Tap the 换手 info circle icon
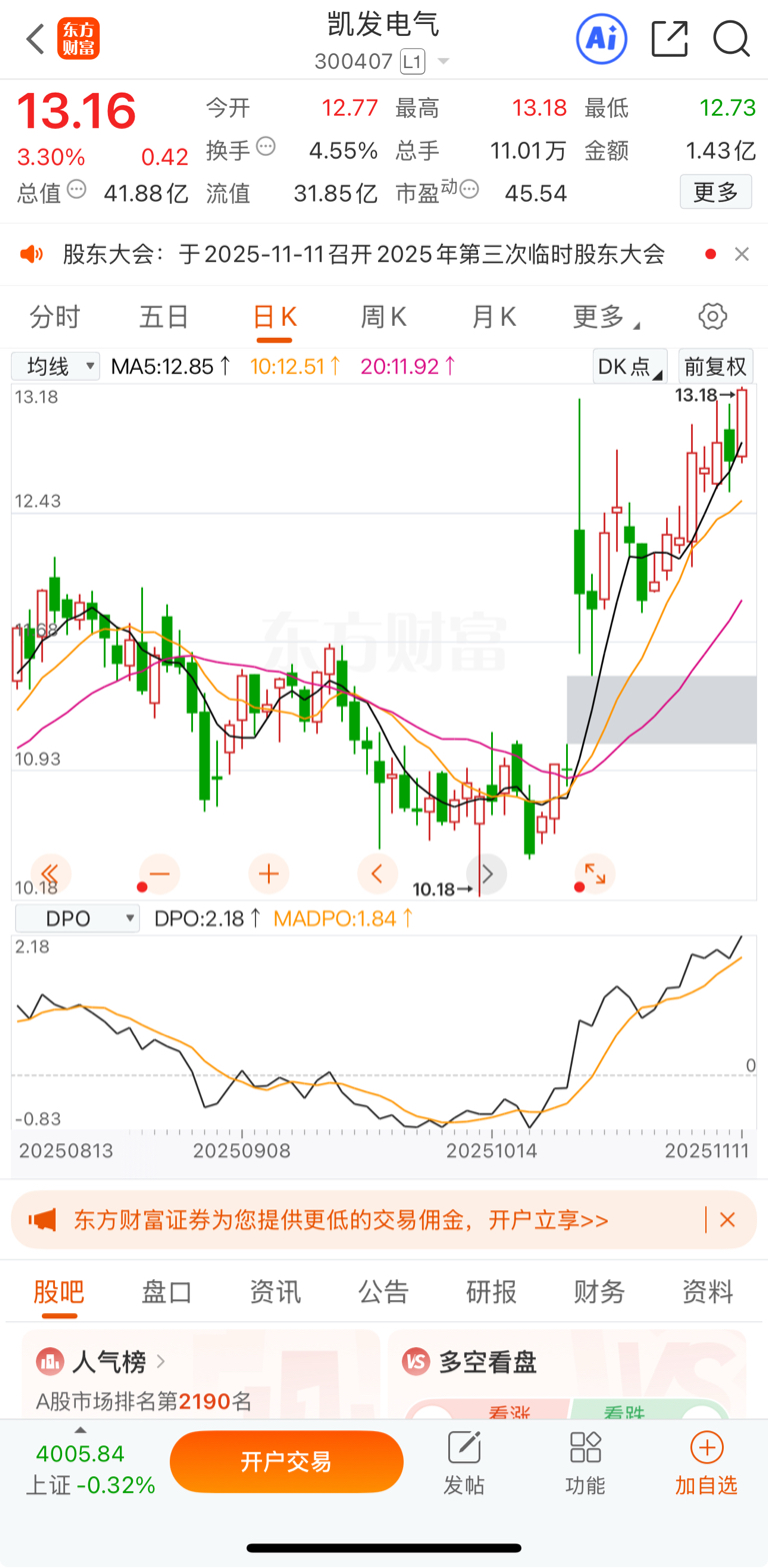This screenshot has width=768, height=1568. pyautogui.click(x=266, y=147)
